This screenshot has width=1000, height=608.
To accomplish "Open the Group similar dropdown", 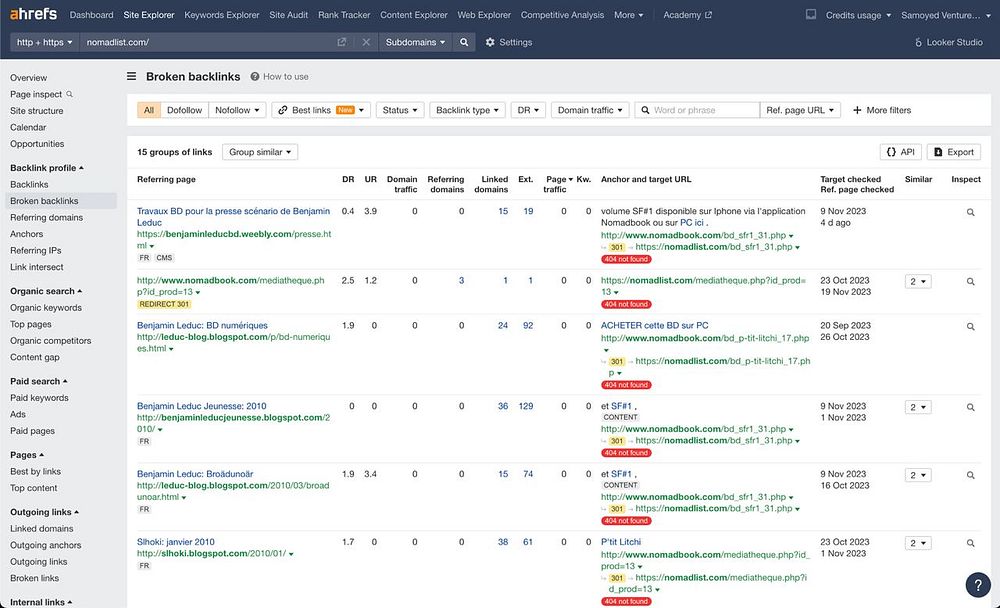I will pos(260,152).
